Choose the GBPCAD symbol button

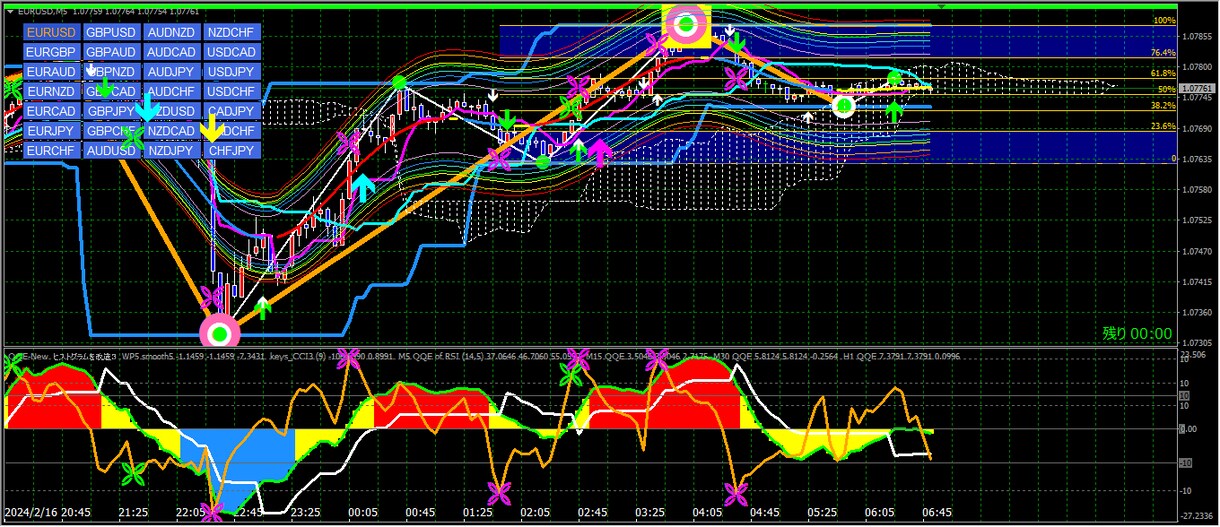point(111,92)
